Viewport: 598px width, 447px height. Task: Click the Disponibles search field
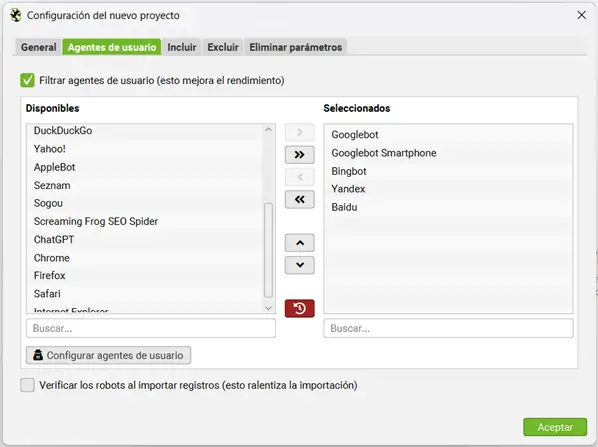coord(151,328)
